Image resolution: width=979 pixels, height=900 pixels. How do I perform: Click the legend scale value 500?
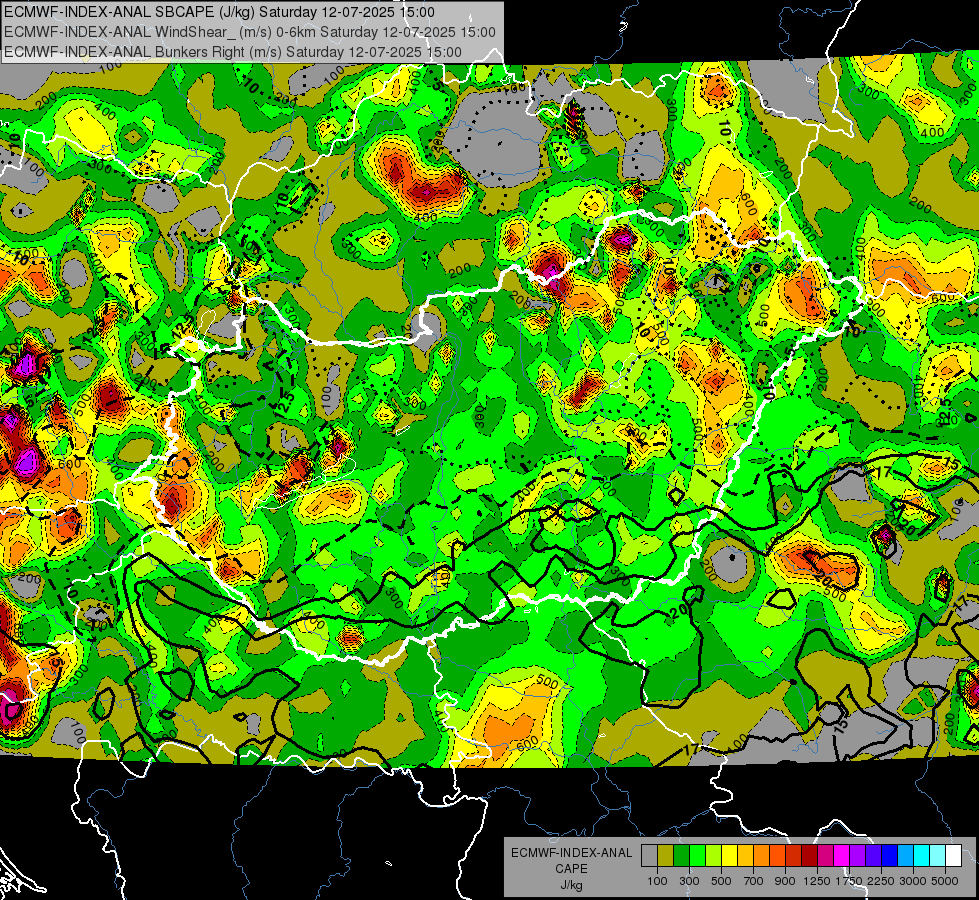(721, 881)
